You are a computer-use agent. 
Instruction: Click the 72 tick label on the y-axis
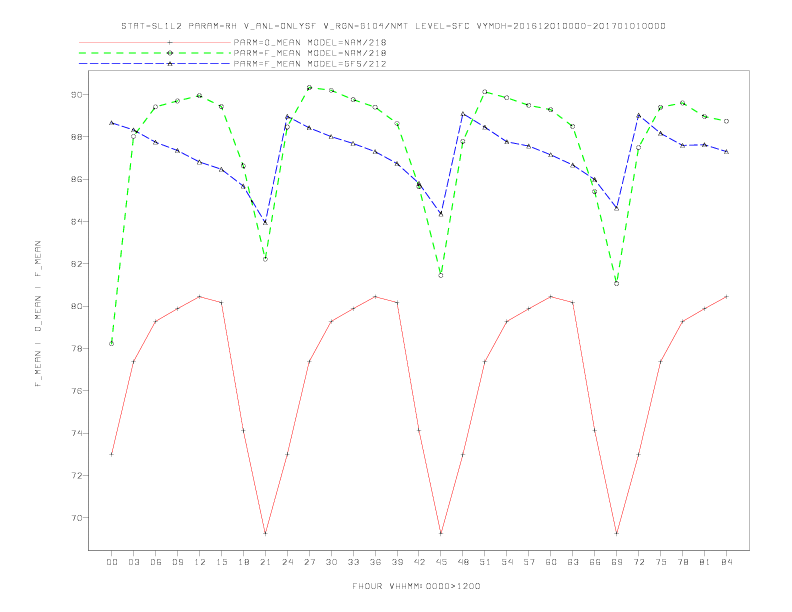pos(77,475)
